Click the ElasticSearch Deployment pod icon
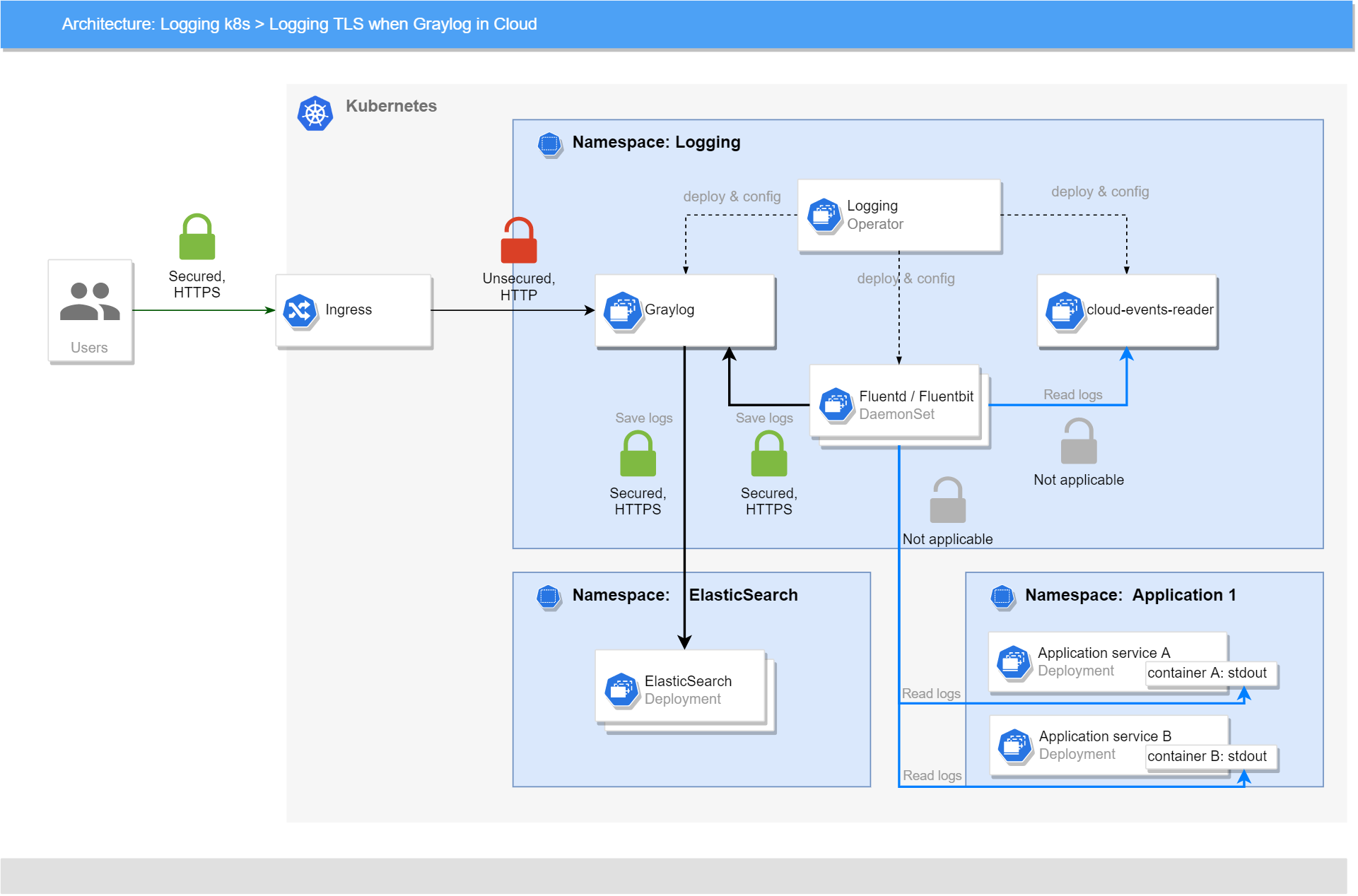Image resolution: width=1358 pixels, height=896 pixels. 622,690
